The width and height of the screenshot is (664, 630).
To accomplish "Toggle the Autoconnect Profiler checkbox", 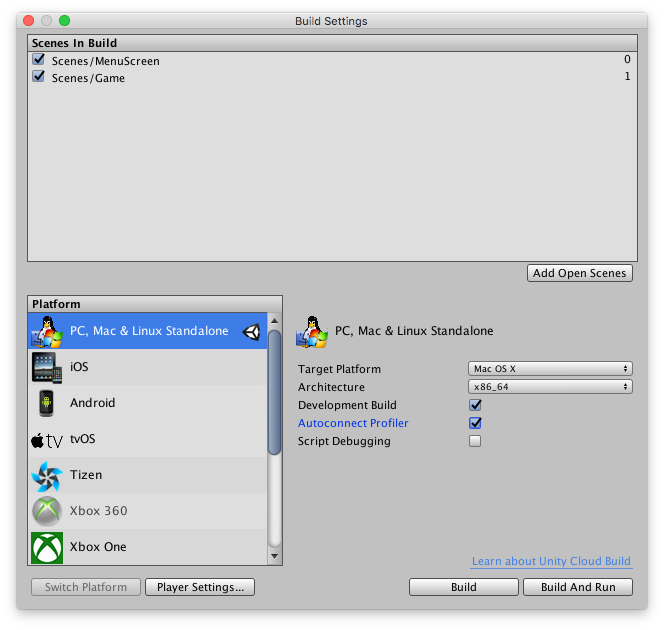I will (475, 423).
